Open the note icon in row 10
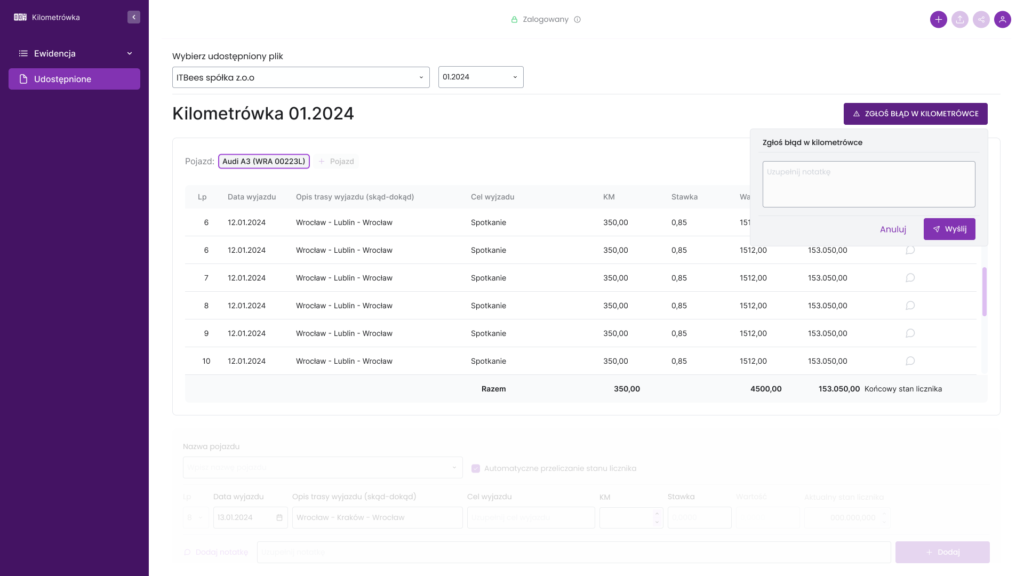This screenshot has height=576, width=1024. pos(910,361)
